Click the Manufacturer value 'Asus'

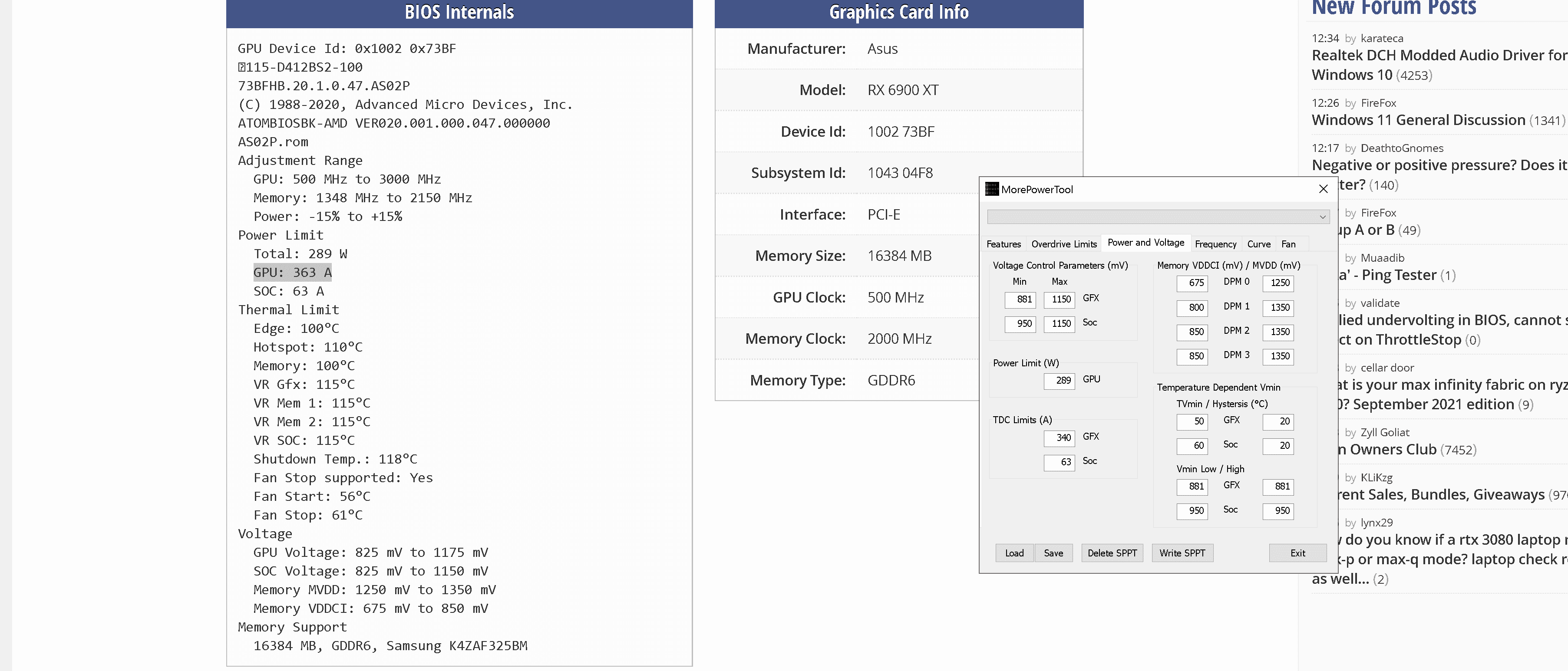pyautogui.click(x=882, y=49)
